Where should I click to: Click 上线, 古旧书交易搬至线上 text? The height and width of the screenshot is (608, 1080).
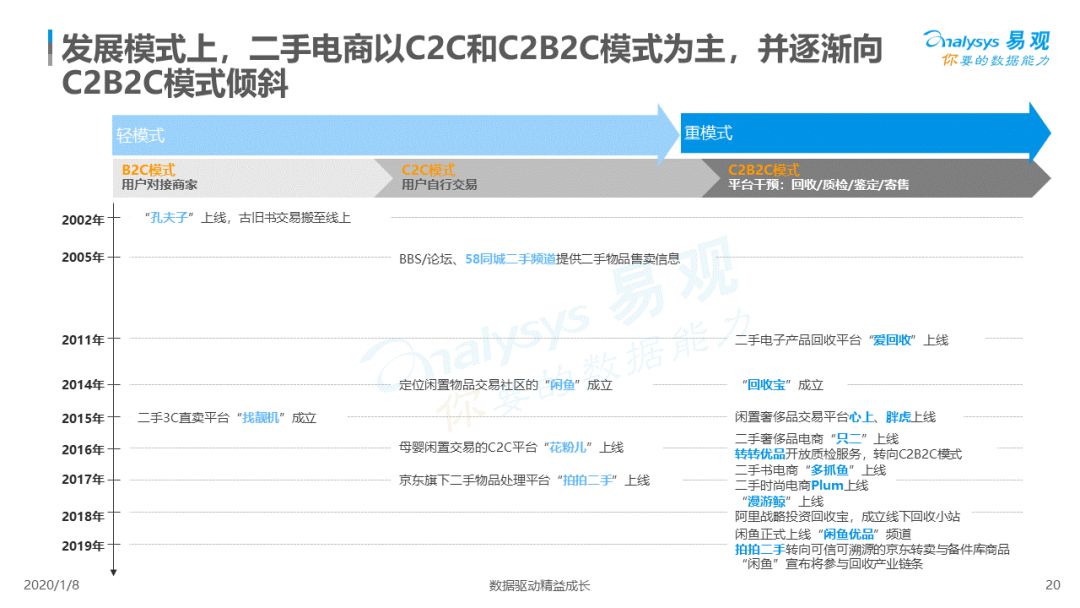(276, 218)
